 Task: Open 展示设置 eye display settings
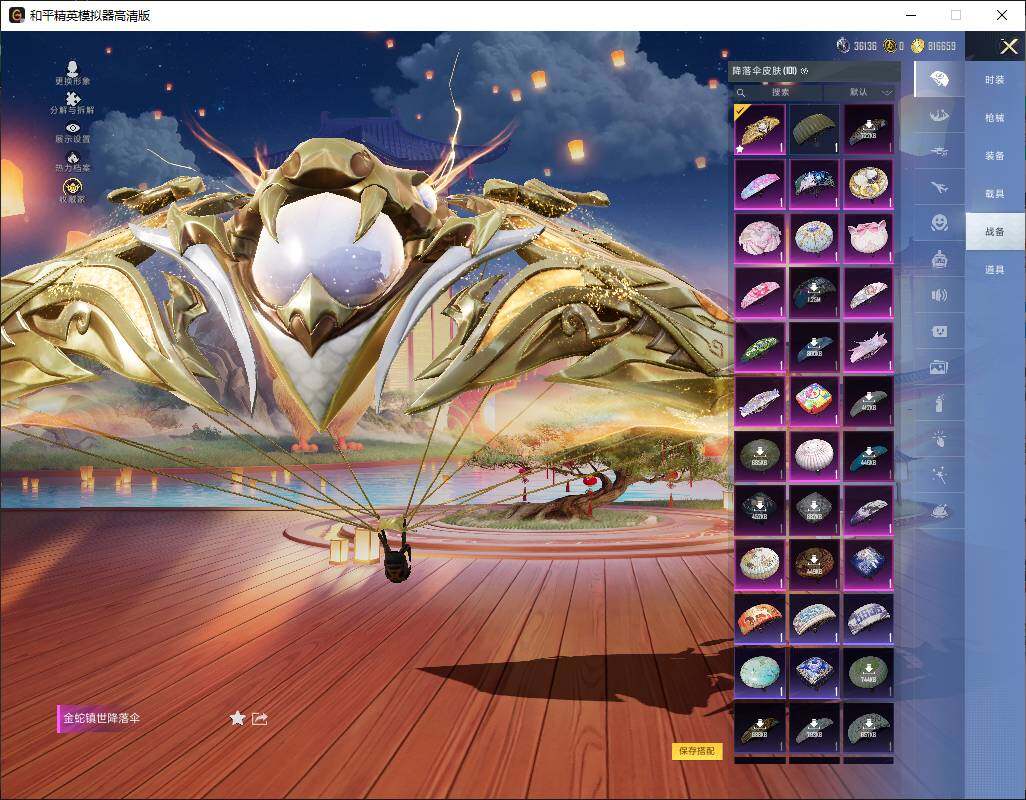point(72,128)
